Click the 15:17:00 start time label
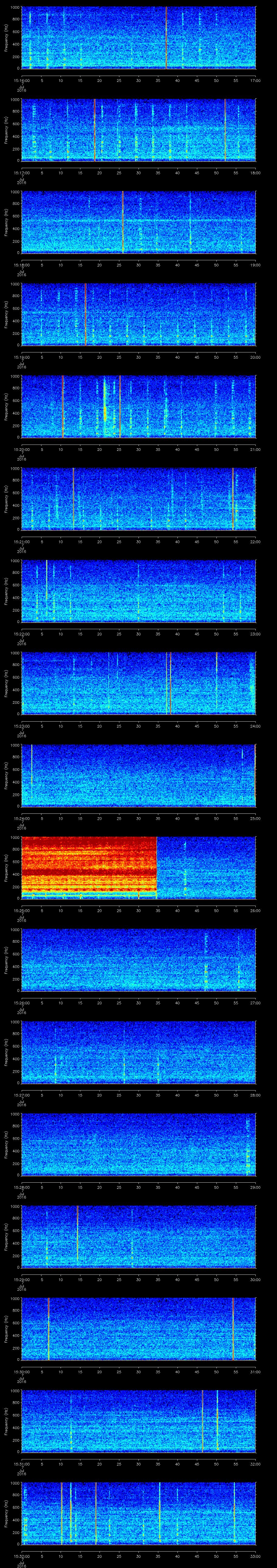Viewport: 277px width, 1568px height. 22,173
